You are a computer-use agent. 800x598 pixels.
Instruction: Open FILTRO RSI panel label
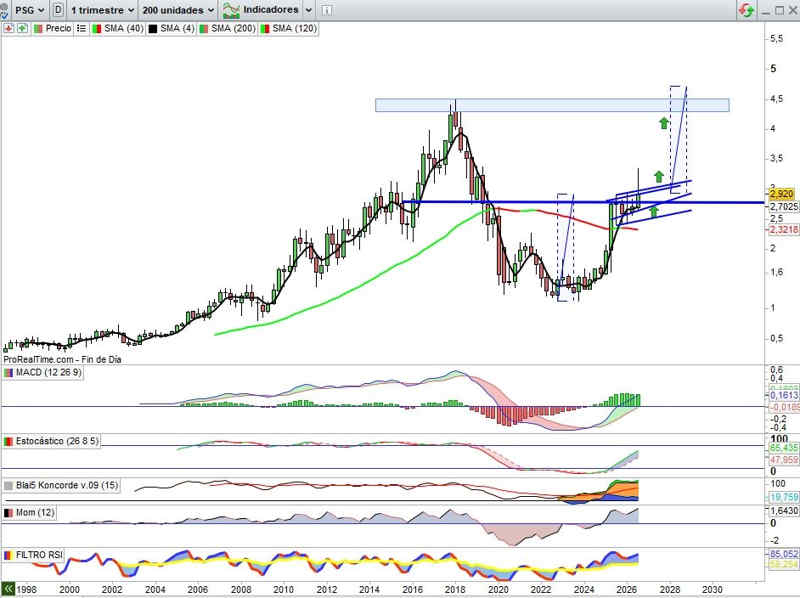point(39,555)
